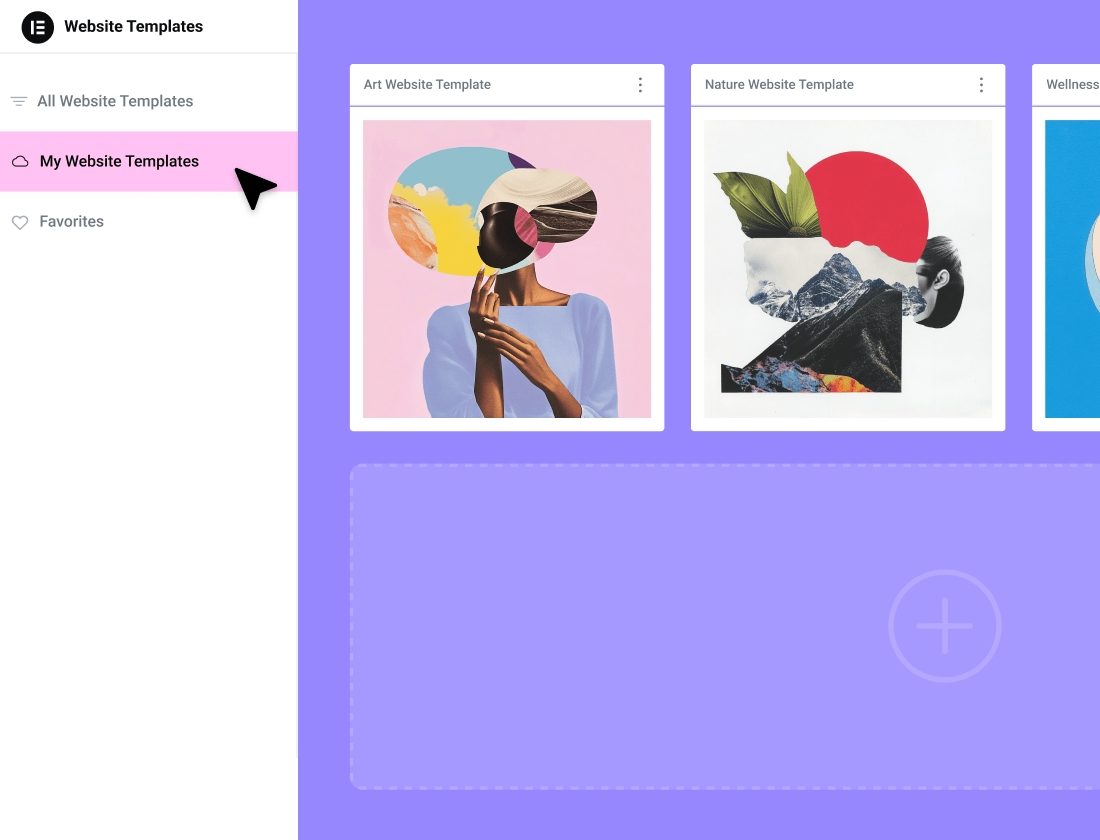Image resolution: width=1100 pixels, height=840 pixels.
Task: Click the Nature Website Template title text
Action: coord(779,85)
